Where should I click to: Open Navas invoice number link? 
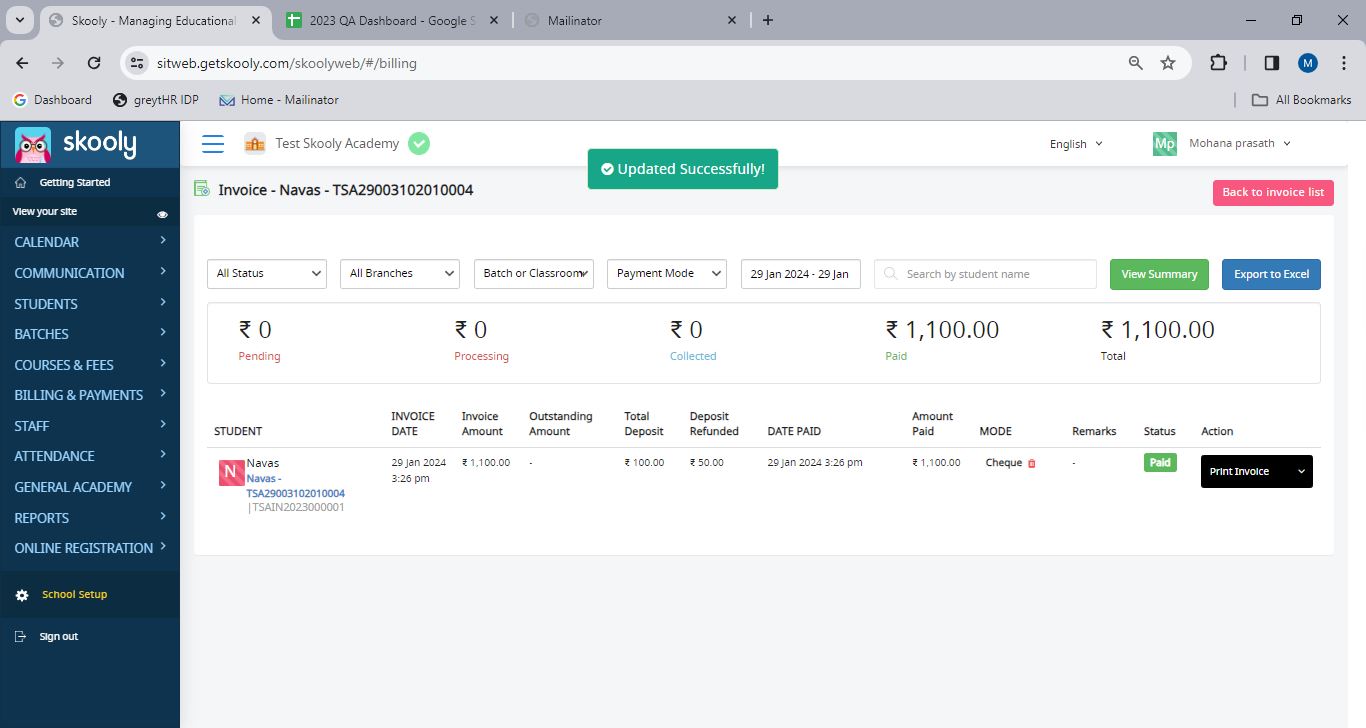click(x=296, y=486)
